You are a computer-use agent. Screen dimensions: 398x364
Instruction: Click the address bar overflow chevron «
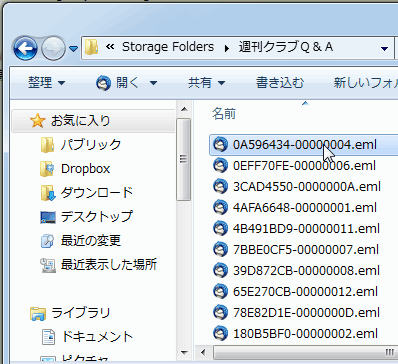coord(110,47)
